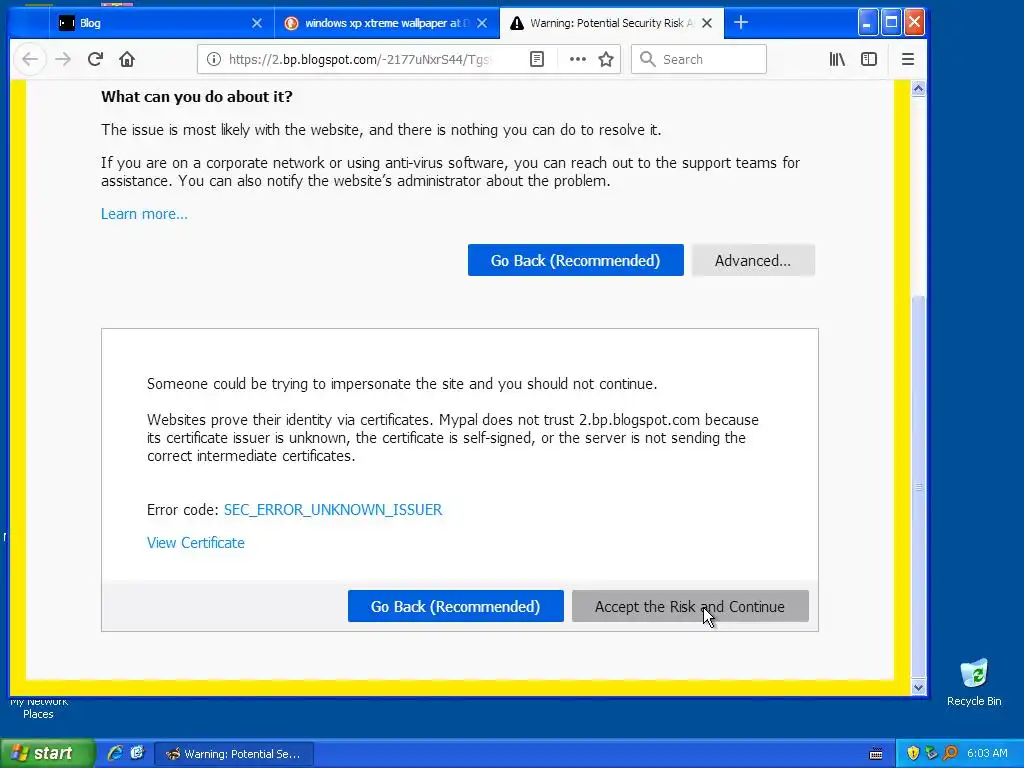Focus the Search input box

tap(699, 59)
